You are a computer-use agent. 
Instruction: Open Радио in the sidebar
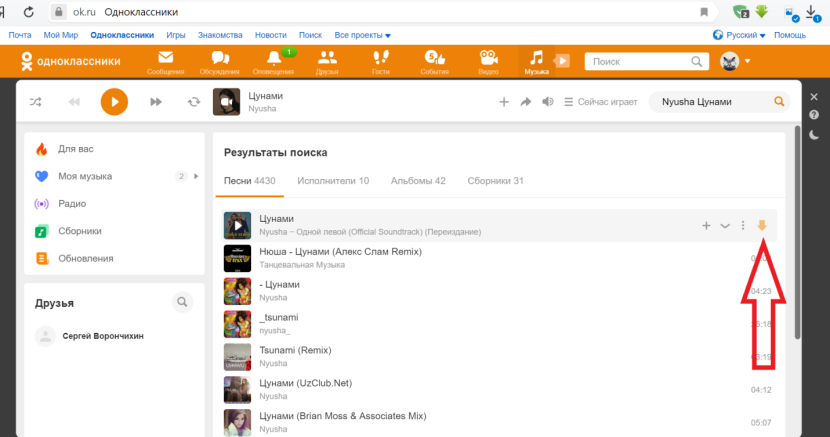pyautogui.click(x=72, y=203)
